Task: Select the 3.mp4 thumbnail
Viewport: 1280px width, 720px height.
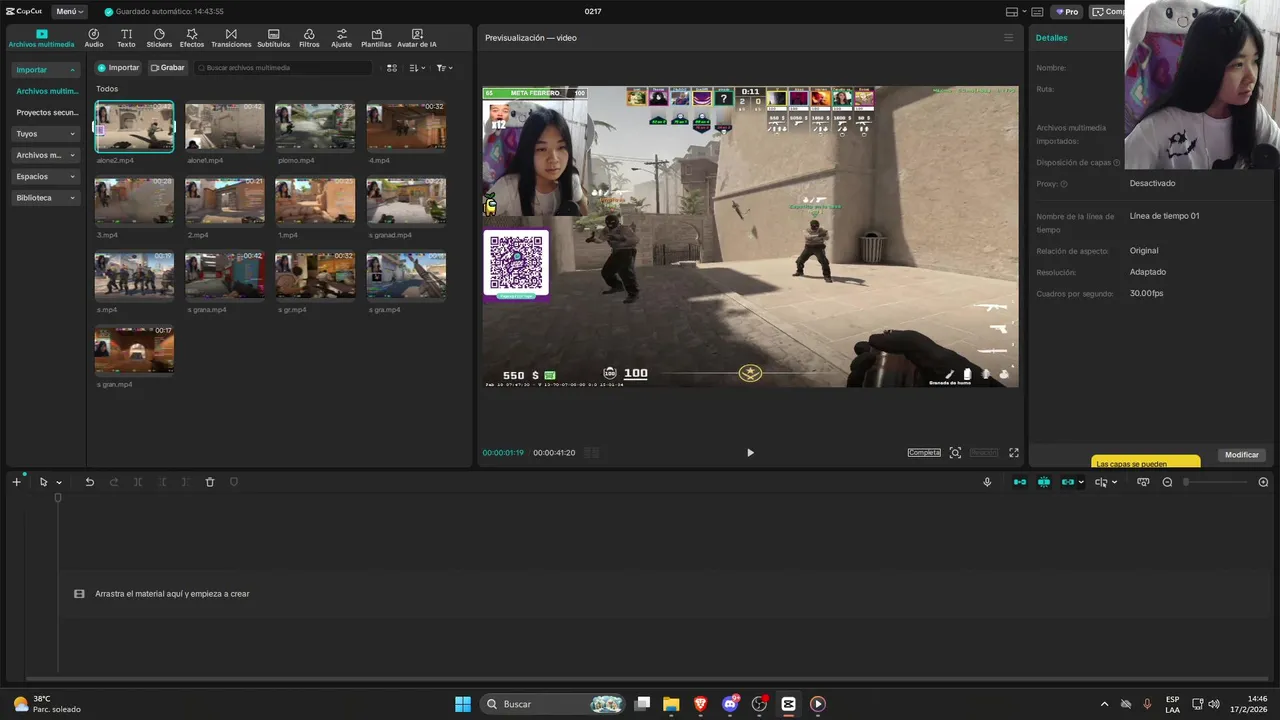Action: 134,201
